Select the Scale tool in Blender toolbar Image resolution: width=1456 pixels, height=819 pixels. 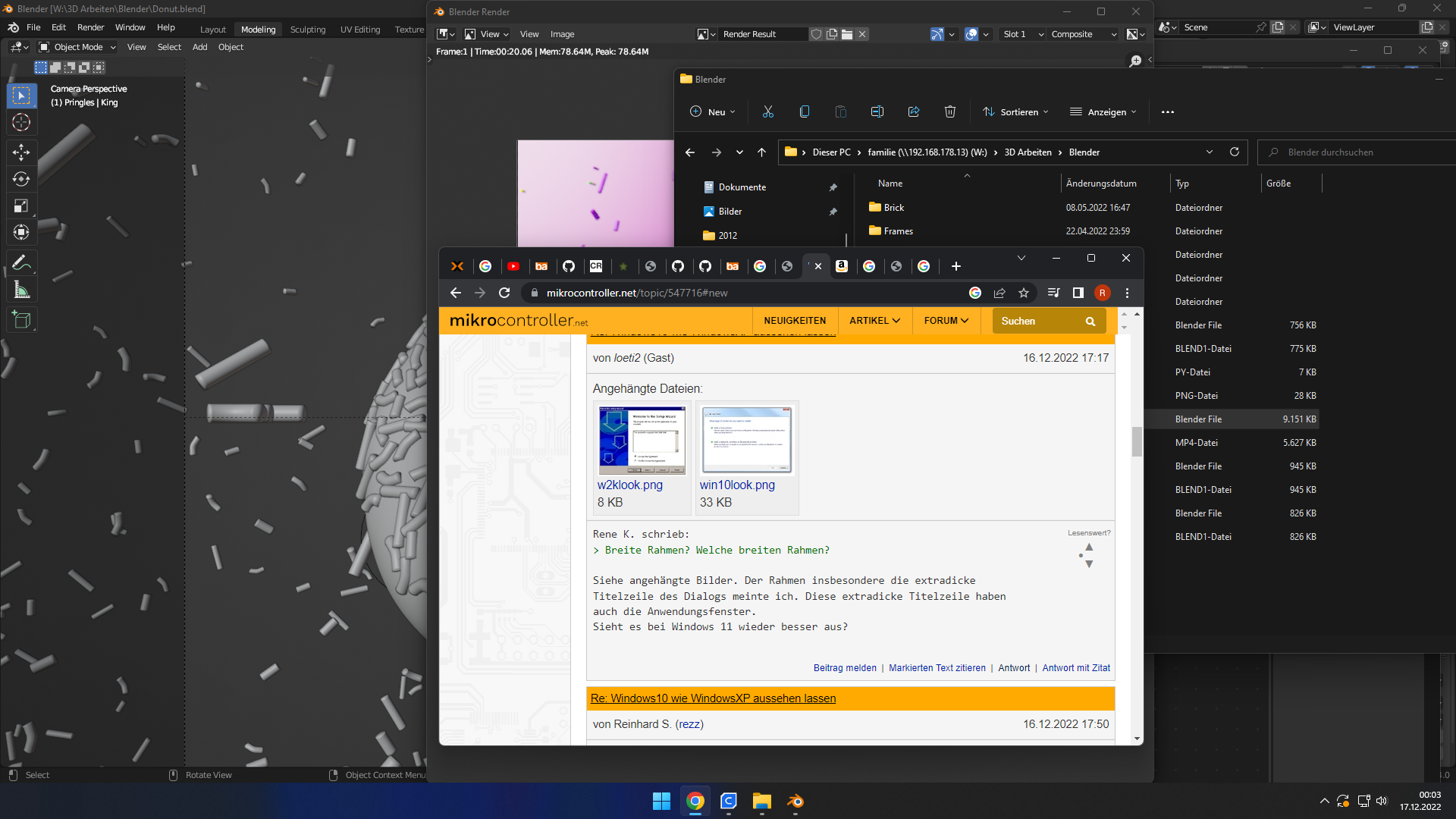21,206
